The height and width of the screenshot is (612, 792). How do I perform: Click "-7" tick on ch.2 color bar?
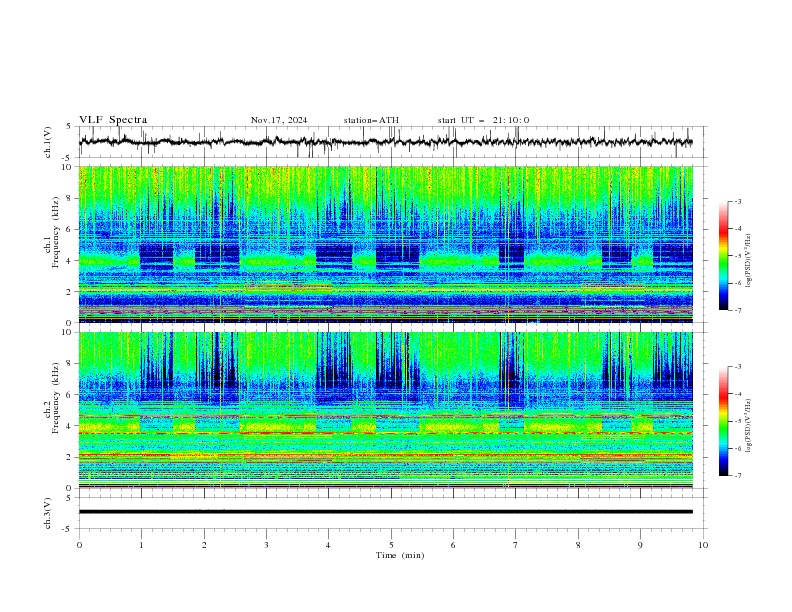click(737, 476)
